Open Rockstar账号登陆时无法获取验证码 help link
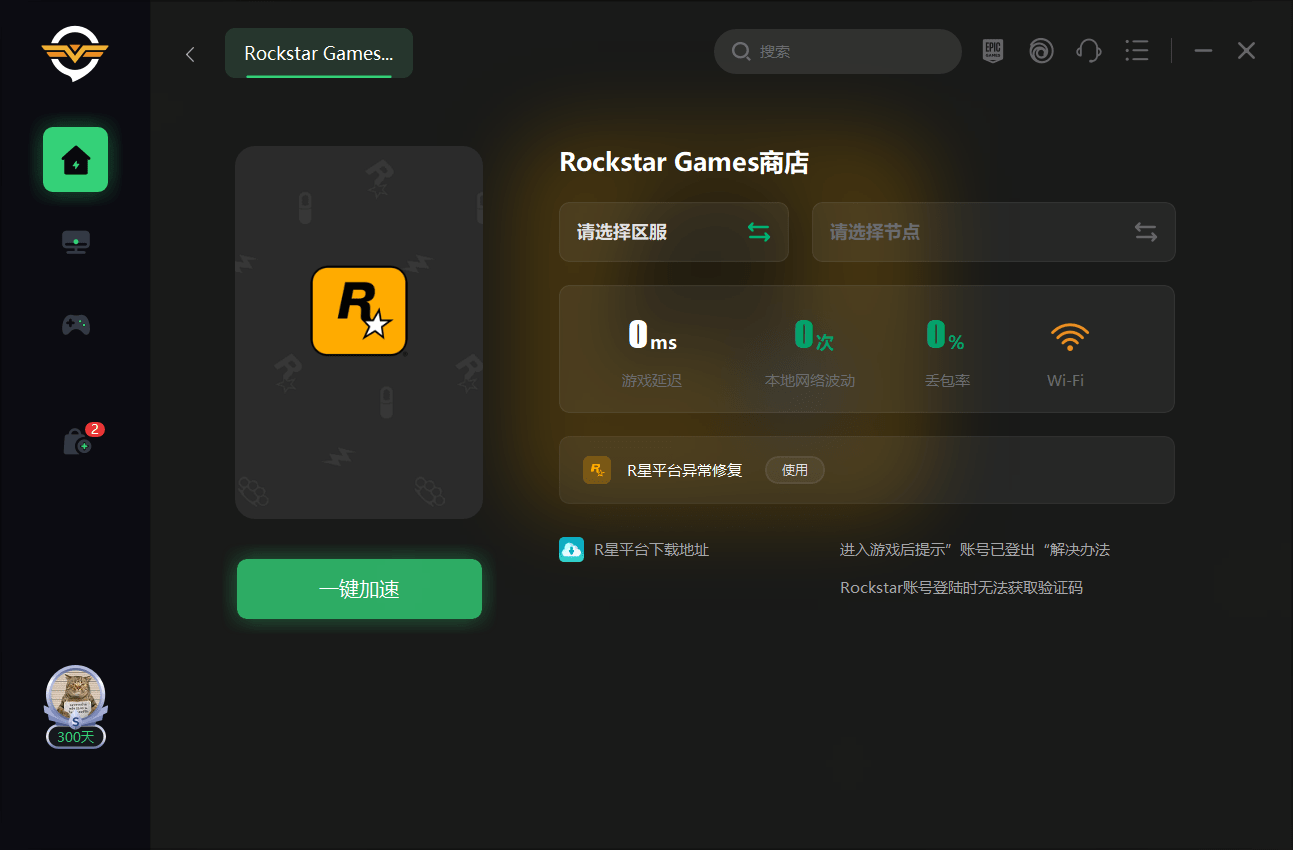Image resolution: width=1293 pixels, height=850 pixels. [x=961, y=587]
